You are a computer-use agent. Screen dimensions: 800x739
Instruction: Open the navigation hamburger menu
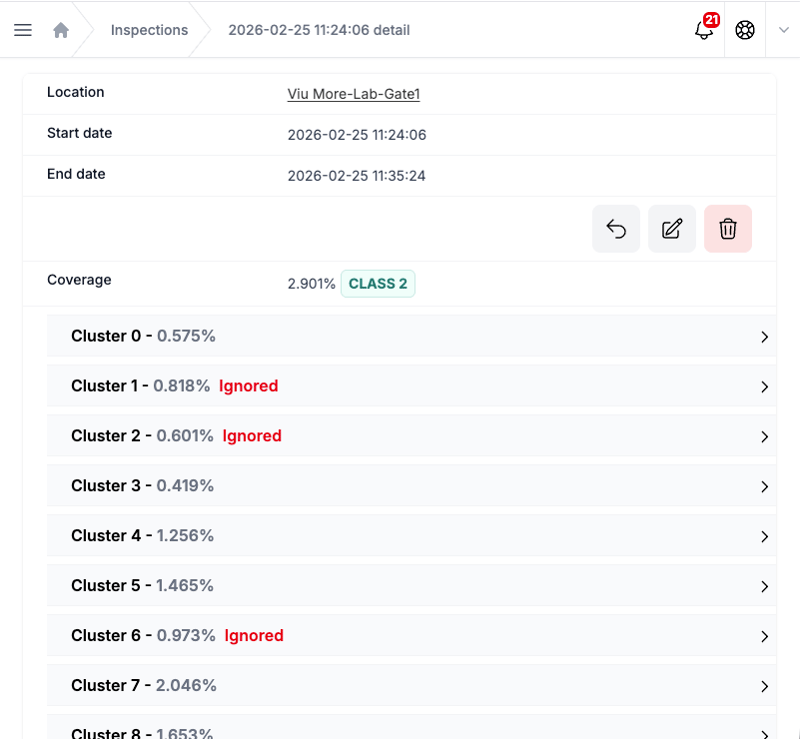pos(23,29)
